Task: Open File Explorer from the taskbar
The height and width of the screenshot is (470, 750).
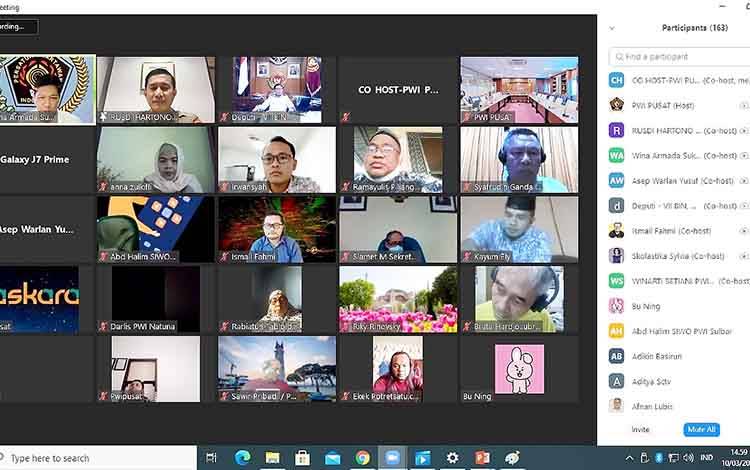Action: (273, 458)
